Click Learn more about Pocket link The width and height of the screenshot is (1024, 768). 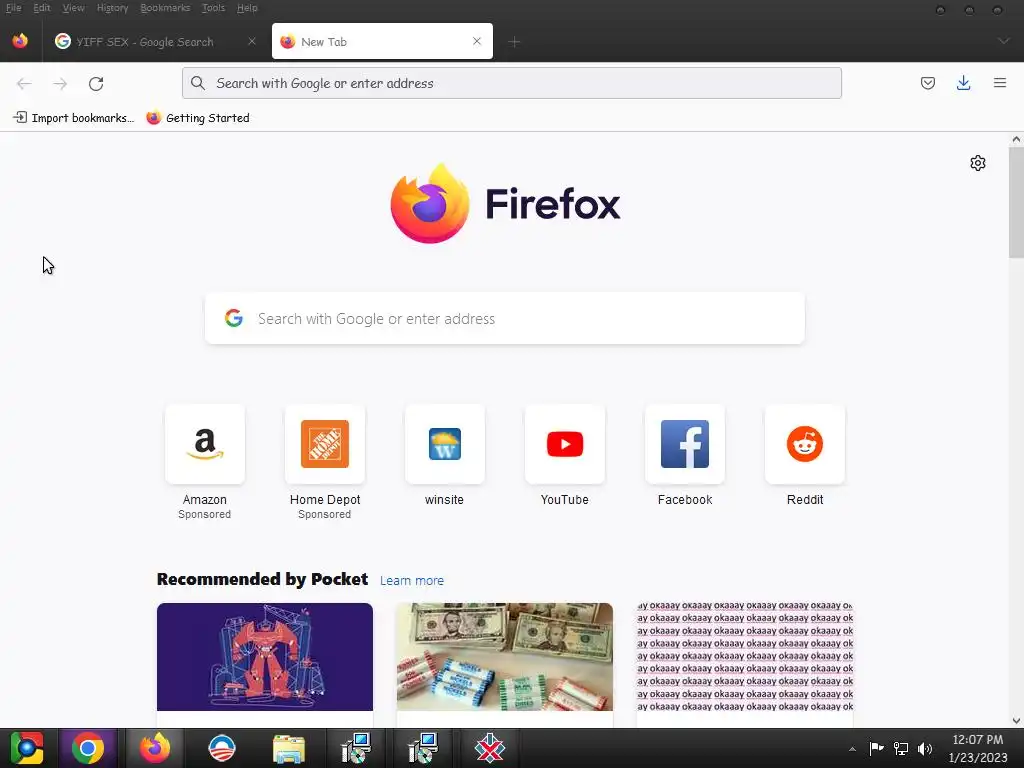[x=411, y=581]
